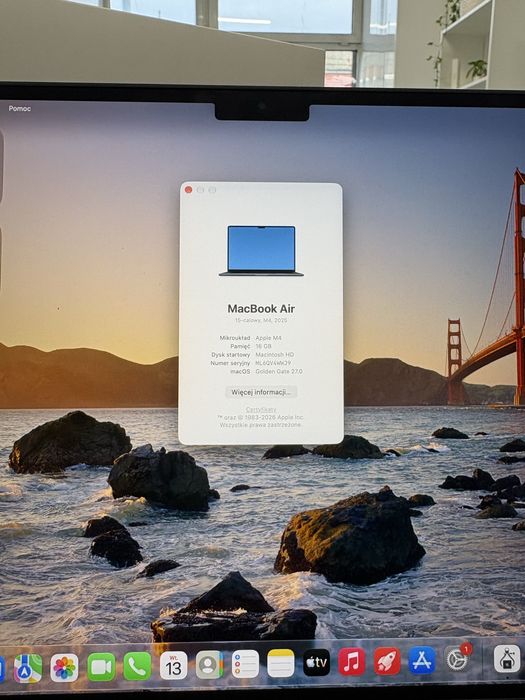Click the MacBook Air laptop image

click(262, 251)
